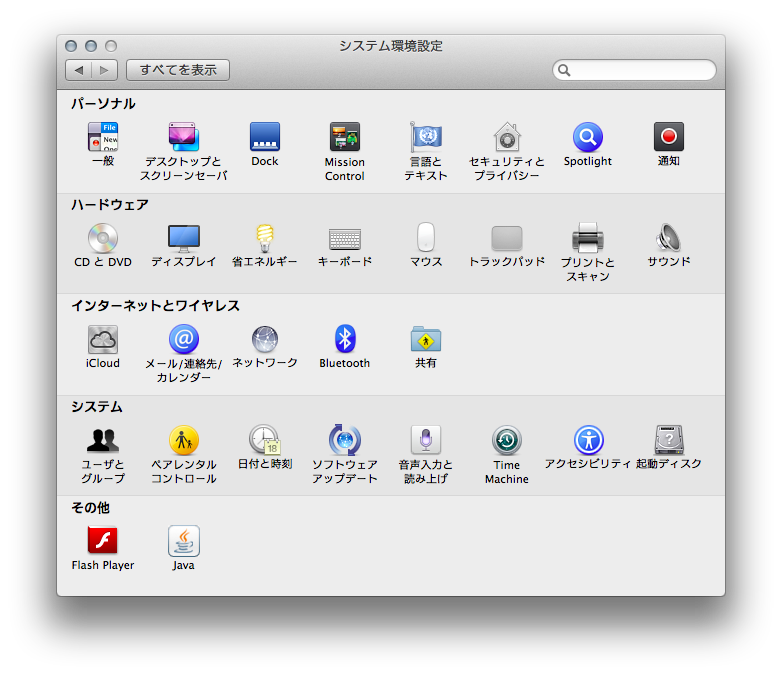Close the システム環境設定 window
This screenshot has height=675, width=782.
point(71,46)
